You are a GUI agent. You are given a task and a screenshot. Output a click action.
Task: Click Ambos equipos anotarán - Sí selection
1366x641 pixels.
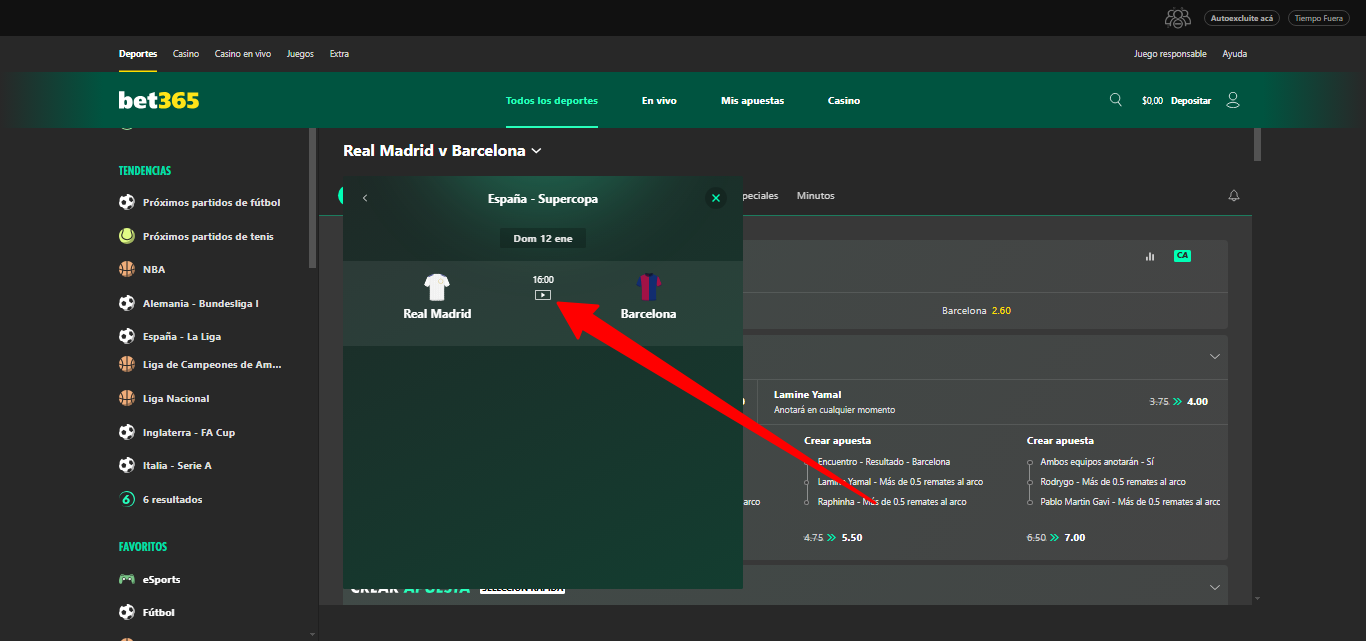(x=1097, y=462)
